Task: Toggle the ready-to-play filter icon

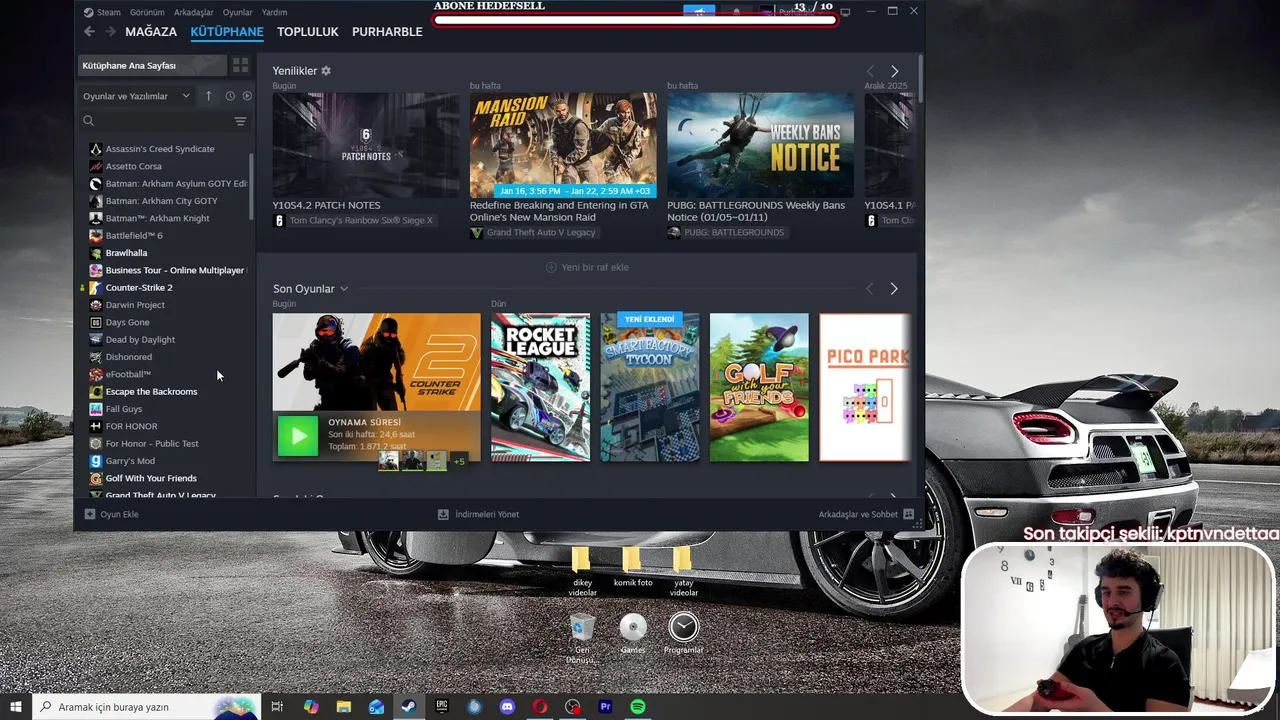Action: pyautogui.click(x=247, y=96)
